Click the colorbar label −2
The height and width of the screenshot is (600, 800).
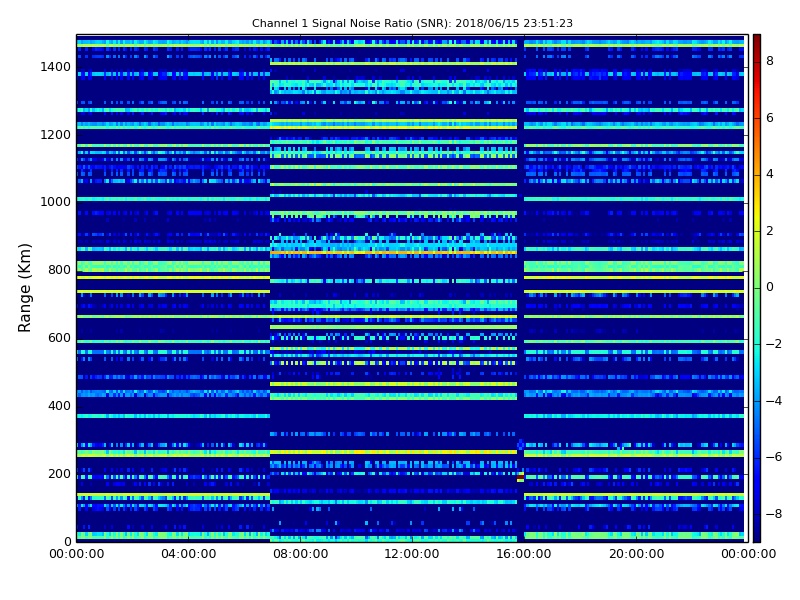[774, 344]
